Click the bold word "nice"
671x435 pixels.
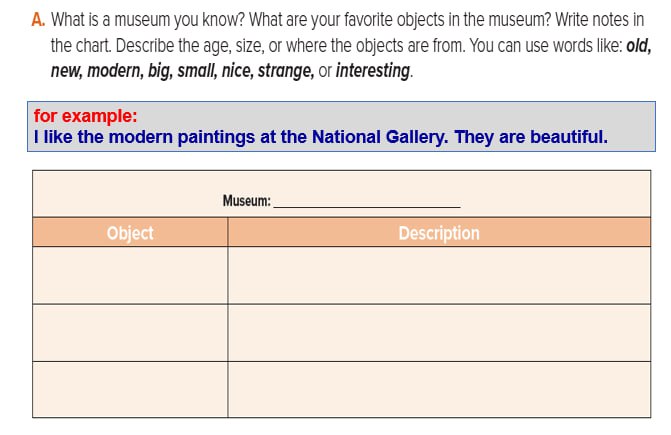tap(241, 71)
